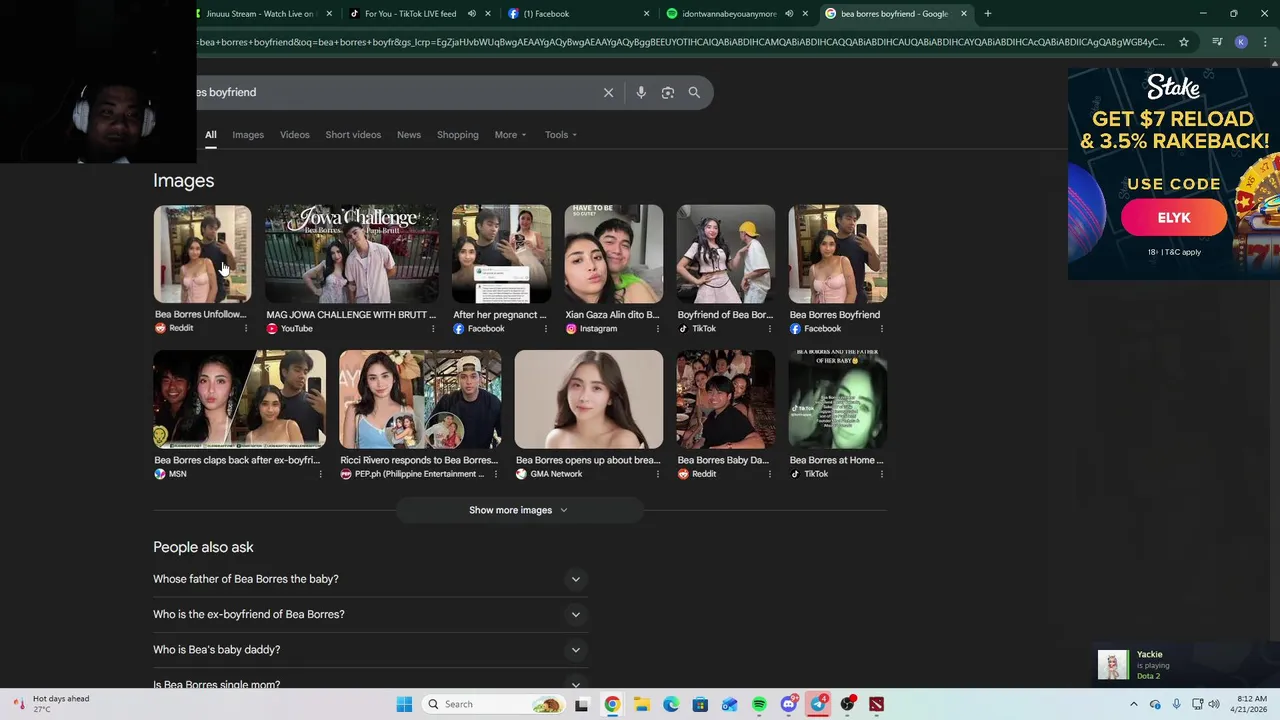Click the taskbar Search box
The image size is (1280, 720).
492,704
